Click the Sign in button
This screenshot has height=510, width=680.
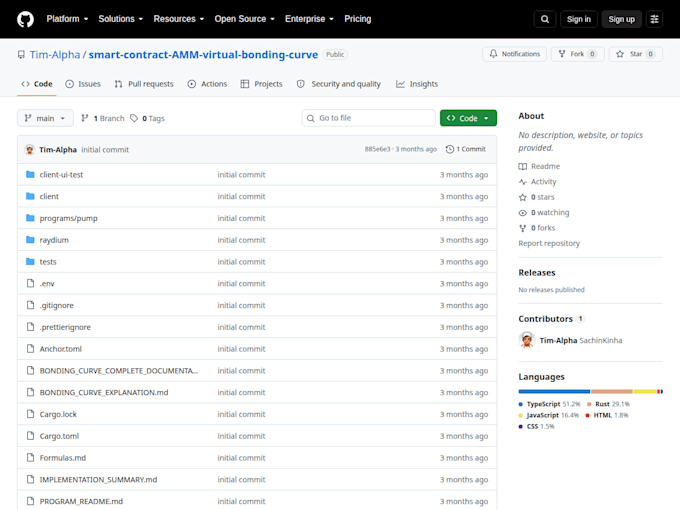tap(579, 19)
